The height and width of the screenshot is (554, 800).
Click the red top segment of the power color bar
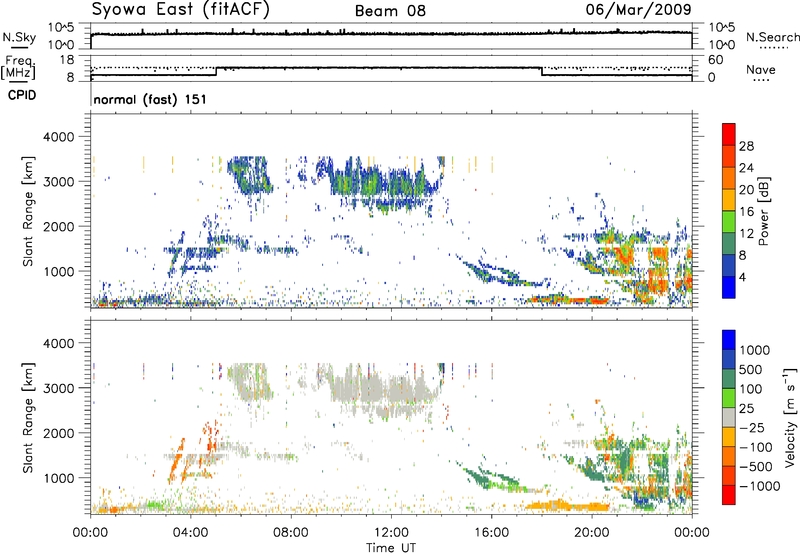click(729, 134)
